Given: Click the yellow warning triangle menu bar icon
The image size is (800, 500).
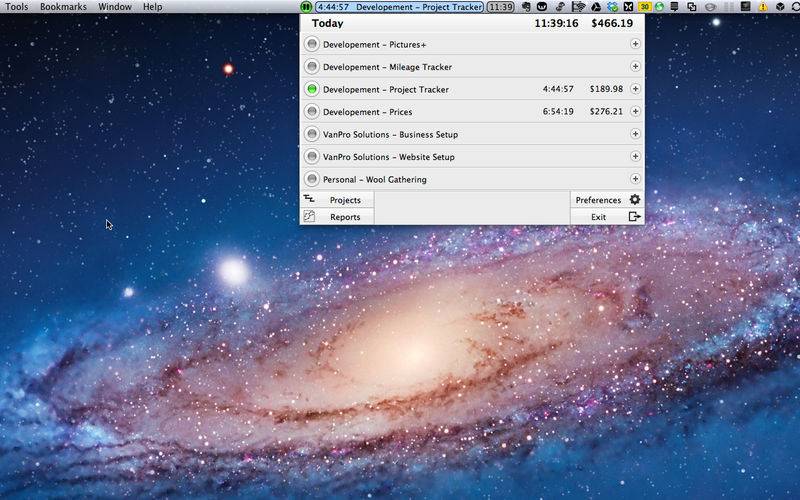Looking at the screenshot, I should [763, 7].
